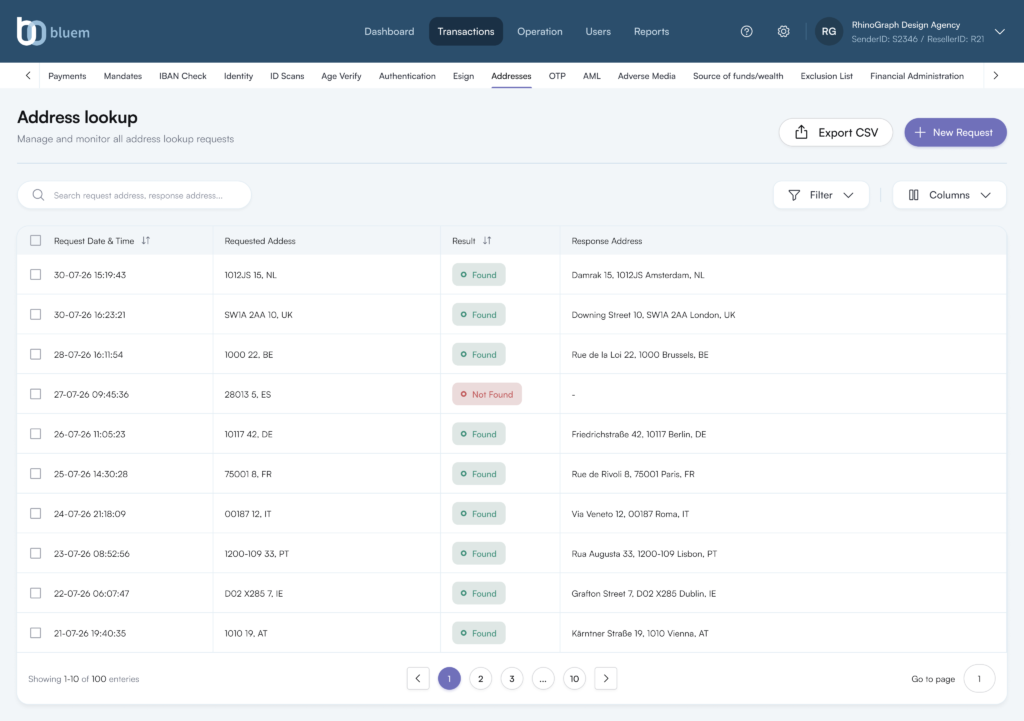Open the Columns dropdown
Image resolution: width=1024 pixels, height=721 pixels.
pyautogui.click(x=950, y=195)
